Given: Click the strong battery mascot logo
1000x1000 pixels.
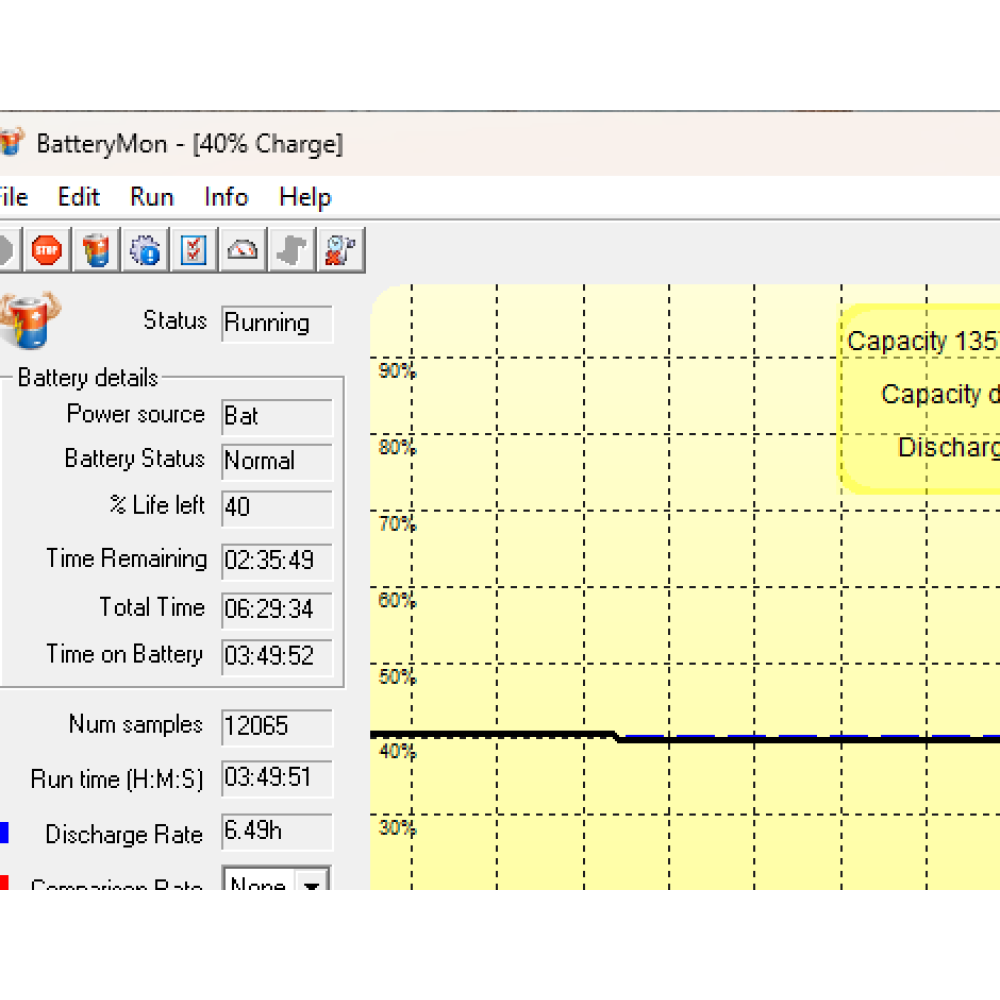Looking at the screenshot, I should click(x=26, y=320).
